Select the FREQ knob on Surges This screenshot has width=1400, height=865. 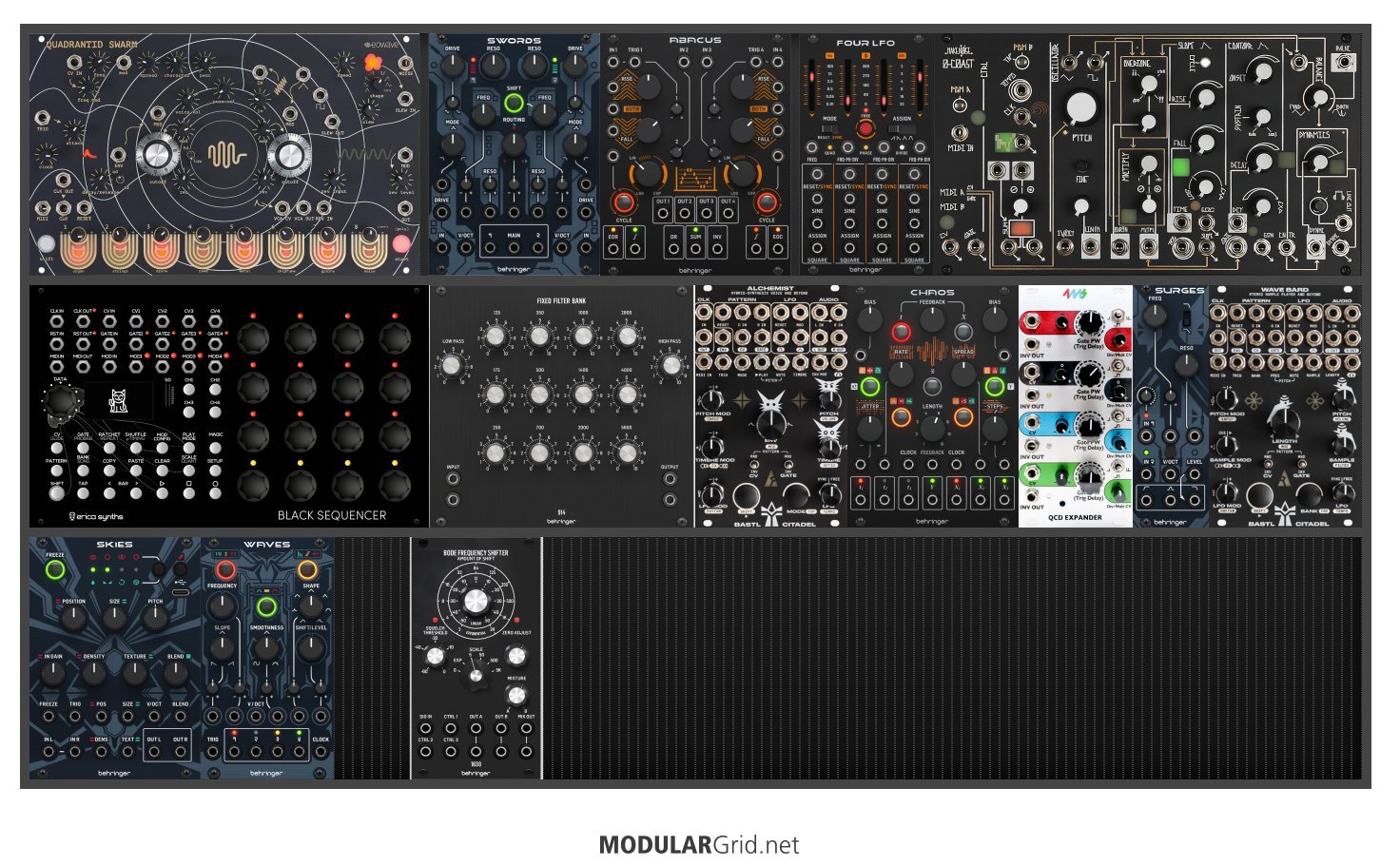(1155, 317)
